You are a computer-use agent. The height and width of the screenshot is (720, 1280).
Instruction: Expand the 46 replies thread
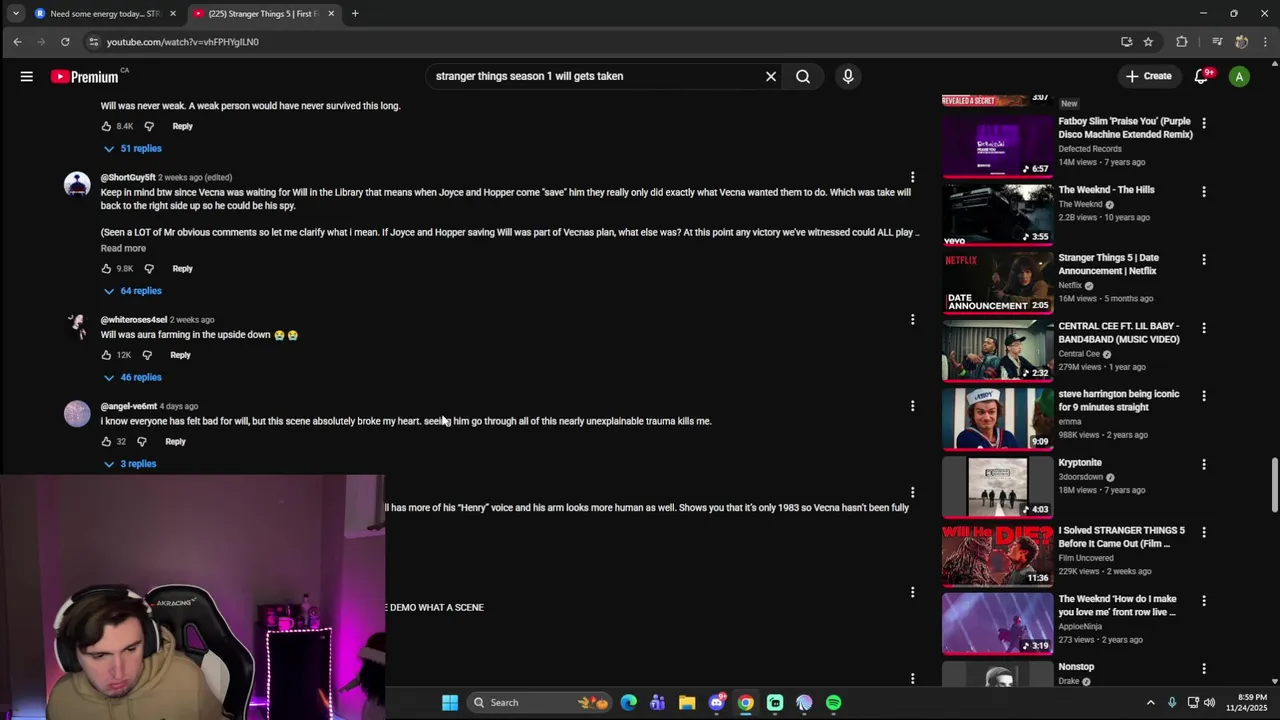(132, 377)
